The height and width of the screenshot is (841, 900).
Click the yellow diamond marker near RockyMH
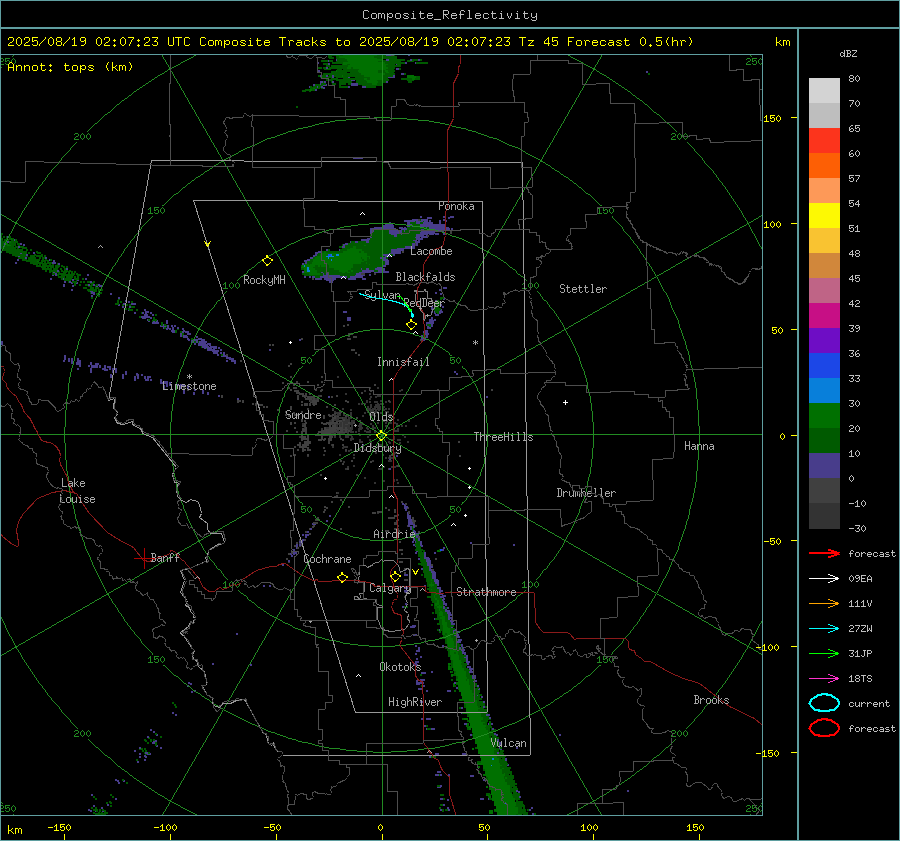267,261
